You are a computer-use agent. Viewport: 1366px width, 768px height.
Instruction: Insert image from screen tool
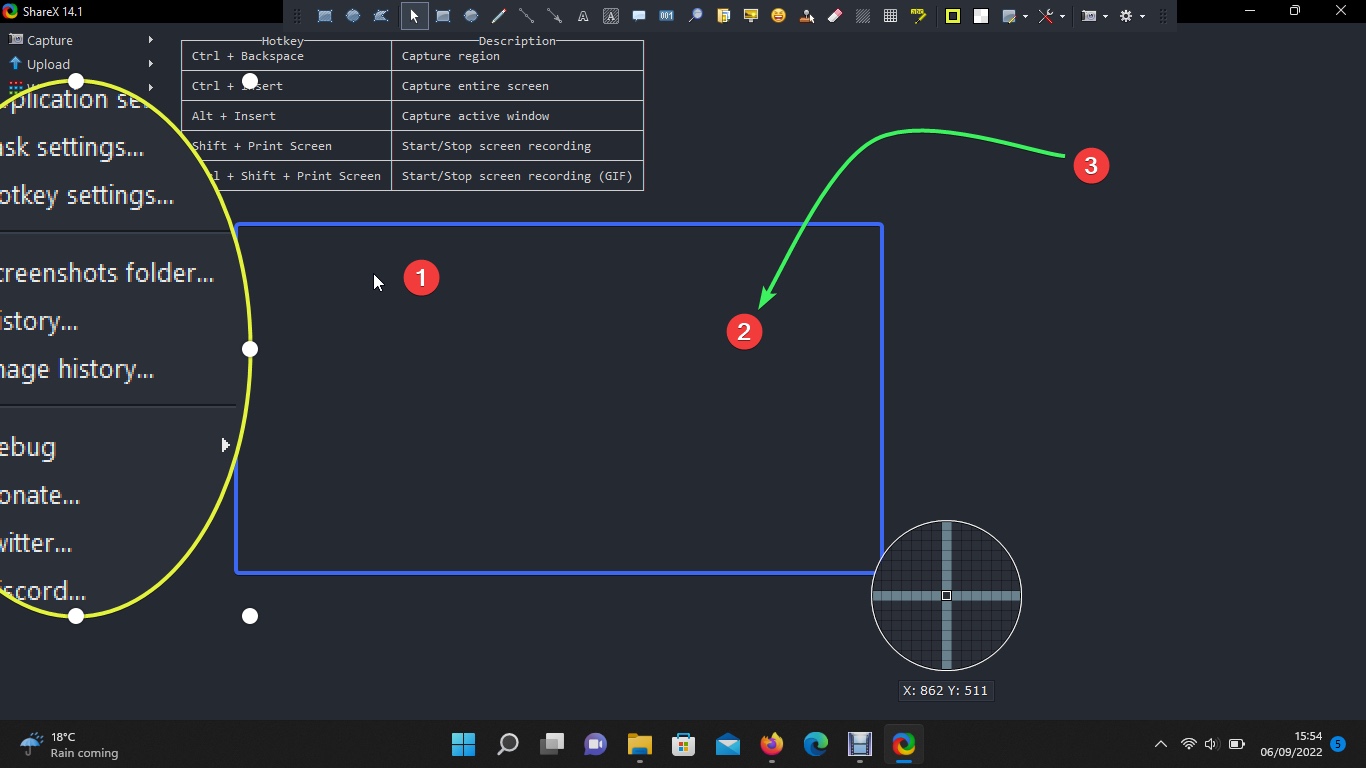751,16
